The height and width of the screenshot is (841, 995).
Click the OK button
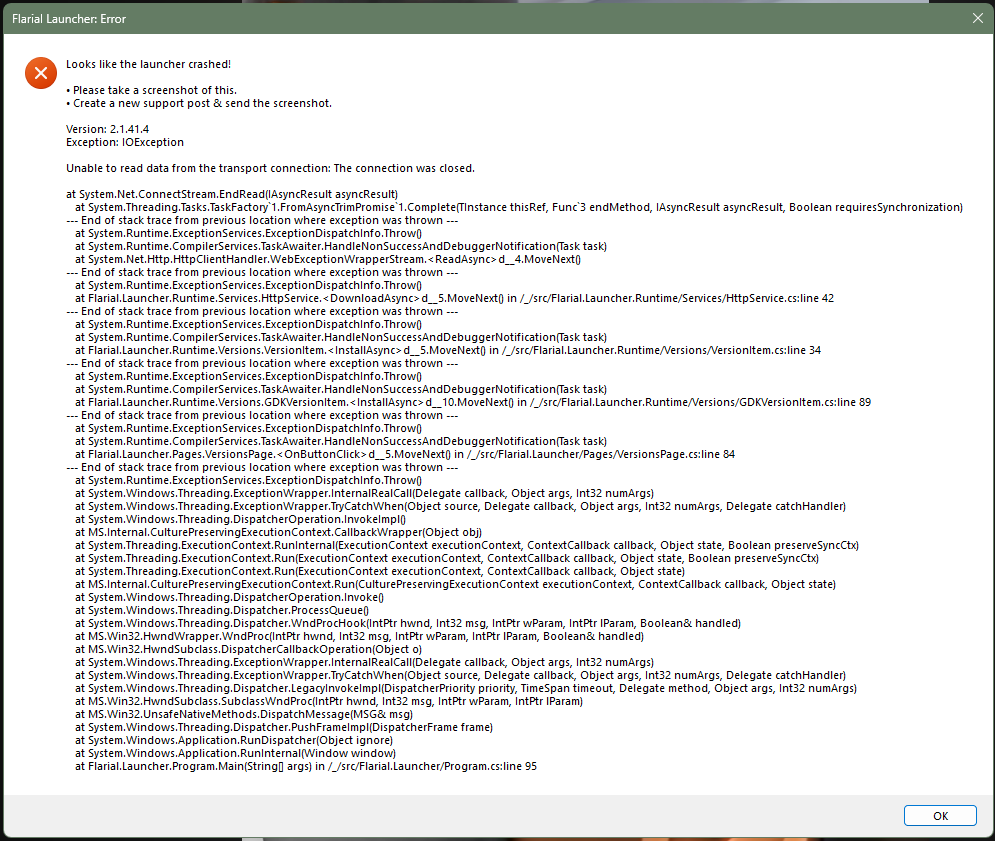click(x=939, y=815)
